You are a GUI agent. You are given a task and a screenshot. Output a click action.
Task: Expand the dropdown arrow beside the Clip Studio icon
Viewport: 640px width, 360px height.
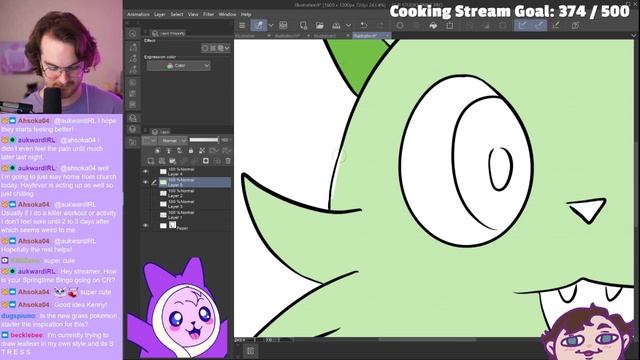coord(271,25)
